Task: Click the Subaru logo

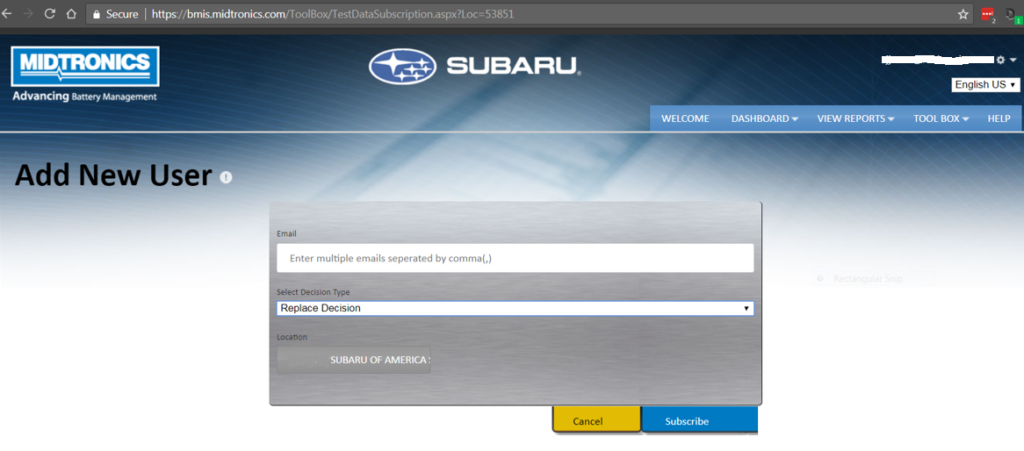Action: click(x=475, y=66)
